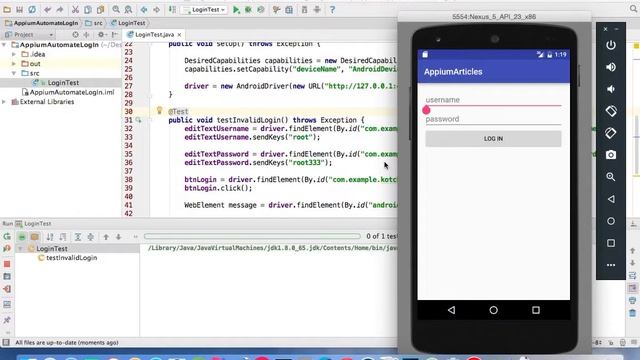This screenshot has width=640, height=360.
Task: Collapse the src folder
Action: coord(14,73)
